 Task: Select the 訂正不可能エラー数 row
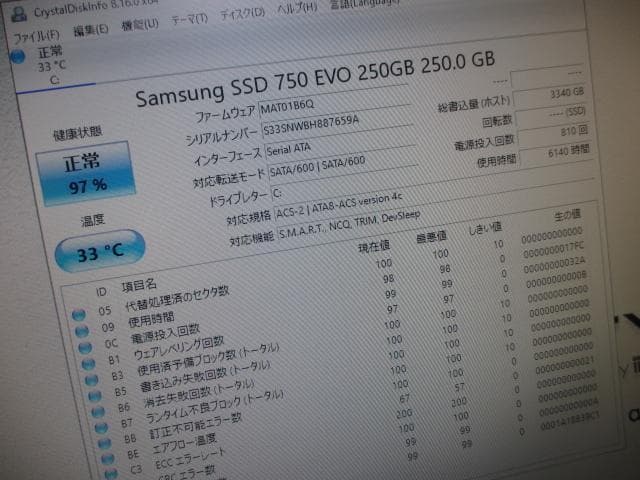[x=349, y=393]
